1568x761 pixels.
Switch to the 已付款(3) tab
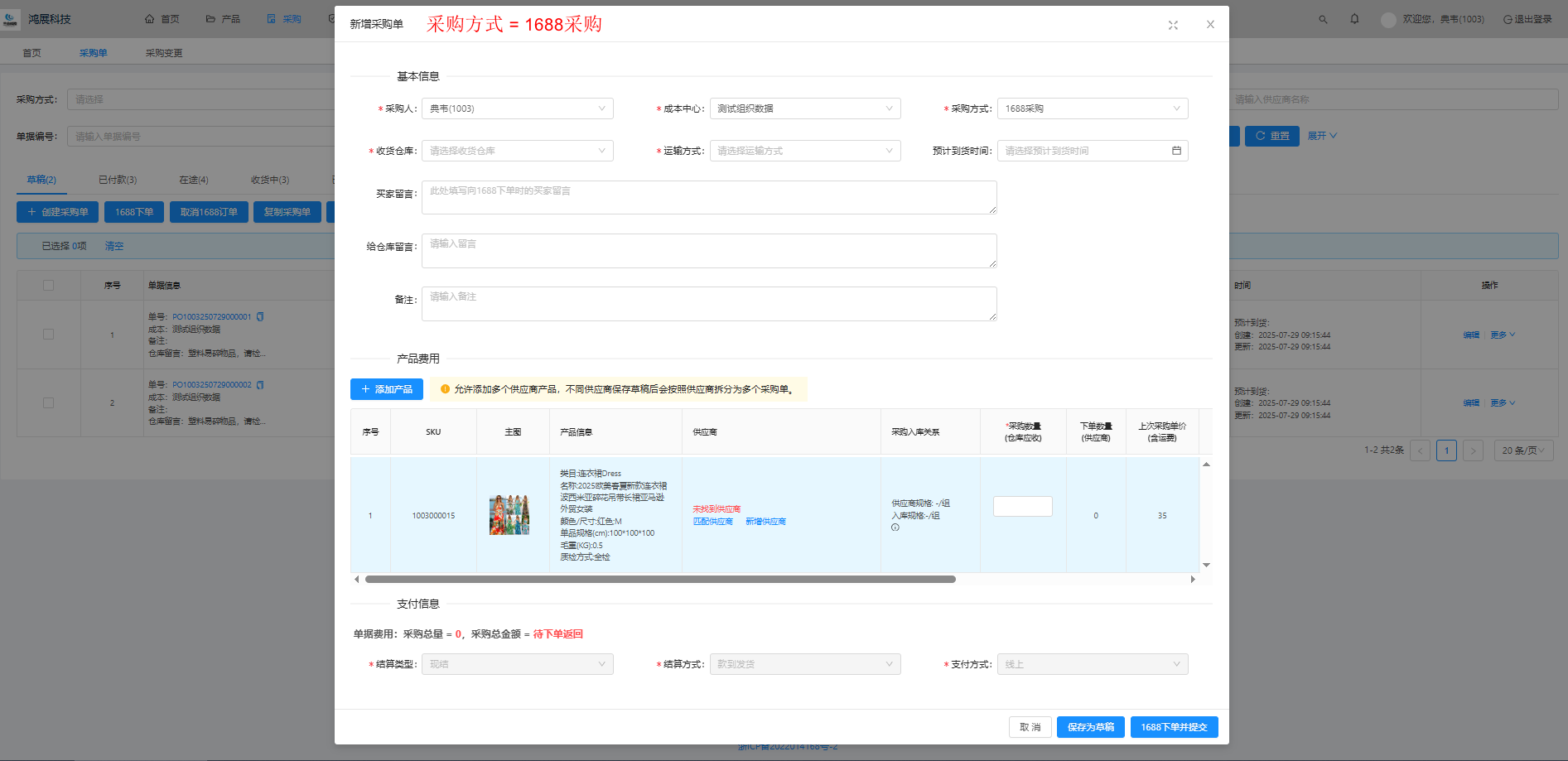click(118, 180)
